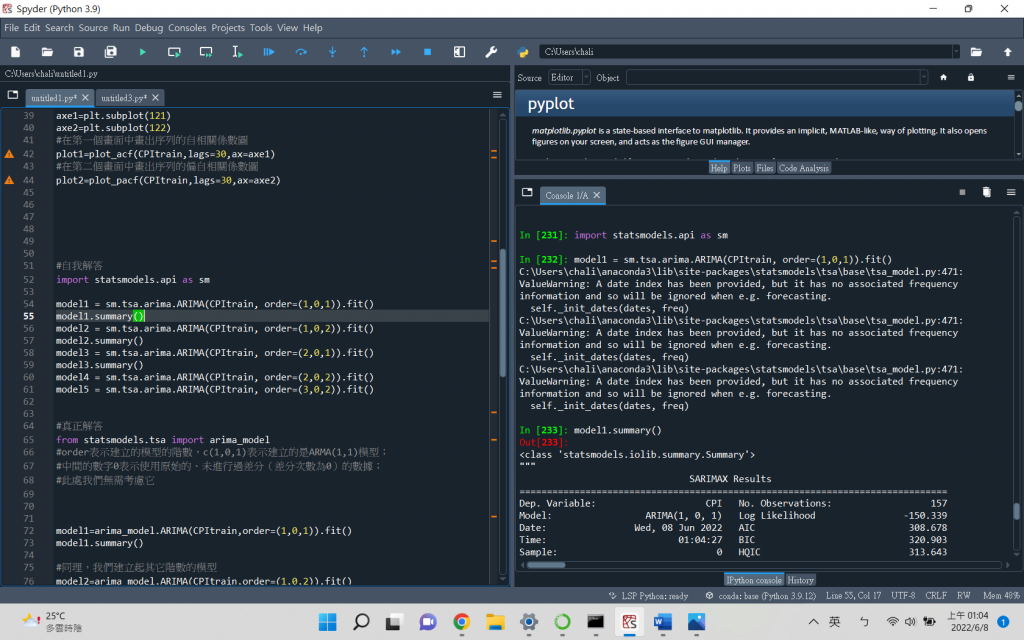Toggle the Help pane lock icon

click(970, 77)
